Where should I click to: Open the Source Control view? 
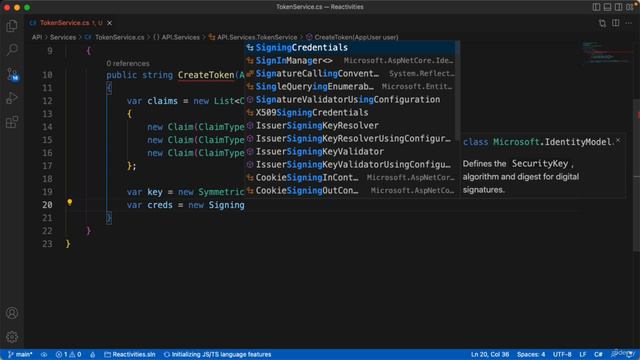tap(12, 74)
